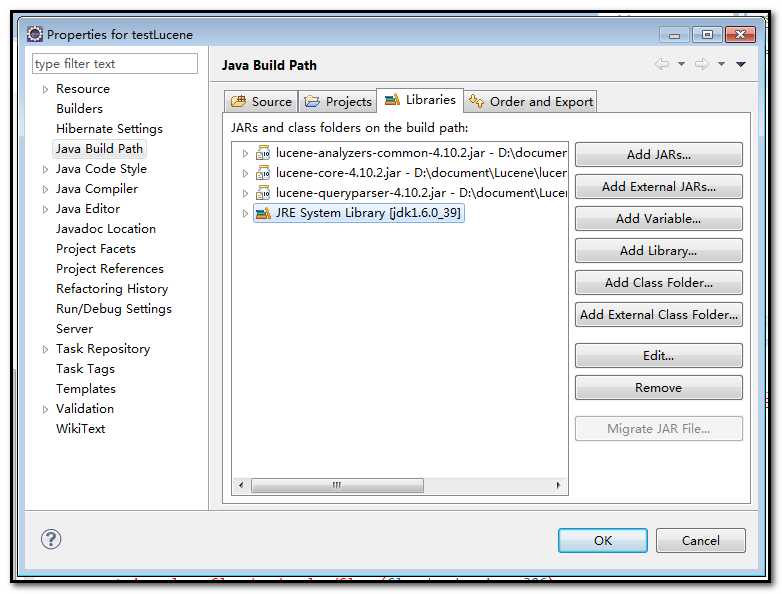Expand the Task Repository node
Screen dimensions: 782x594
pyautogui.click(x=45, y=350)
